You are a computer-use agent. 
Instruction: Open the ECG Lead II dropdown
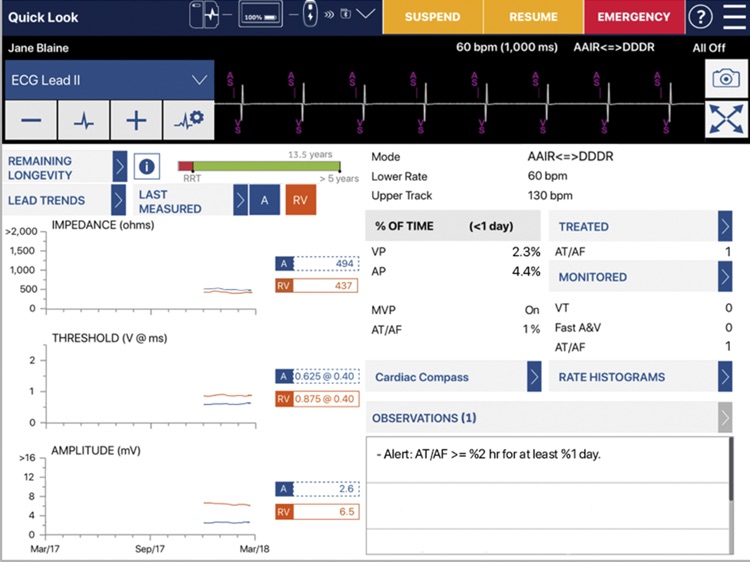coord(110,80)
